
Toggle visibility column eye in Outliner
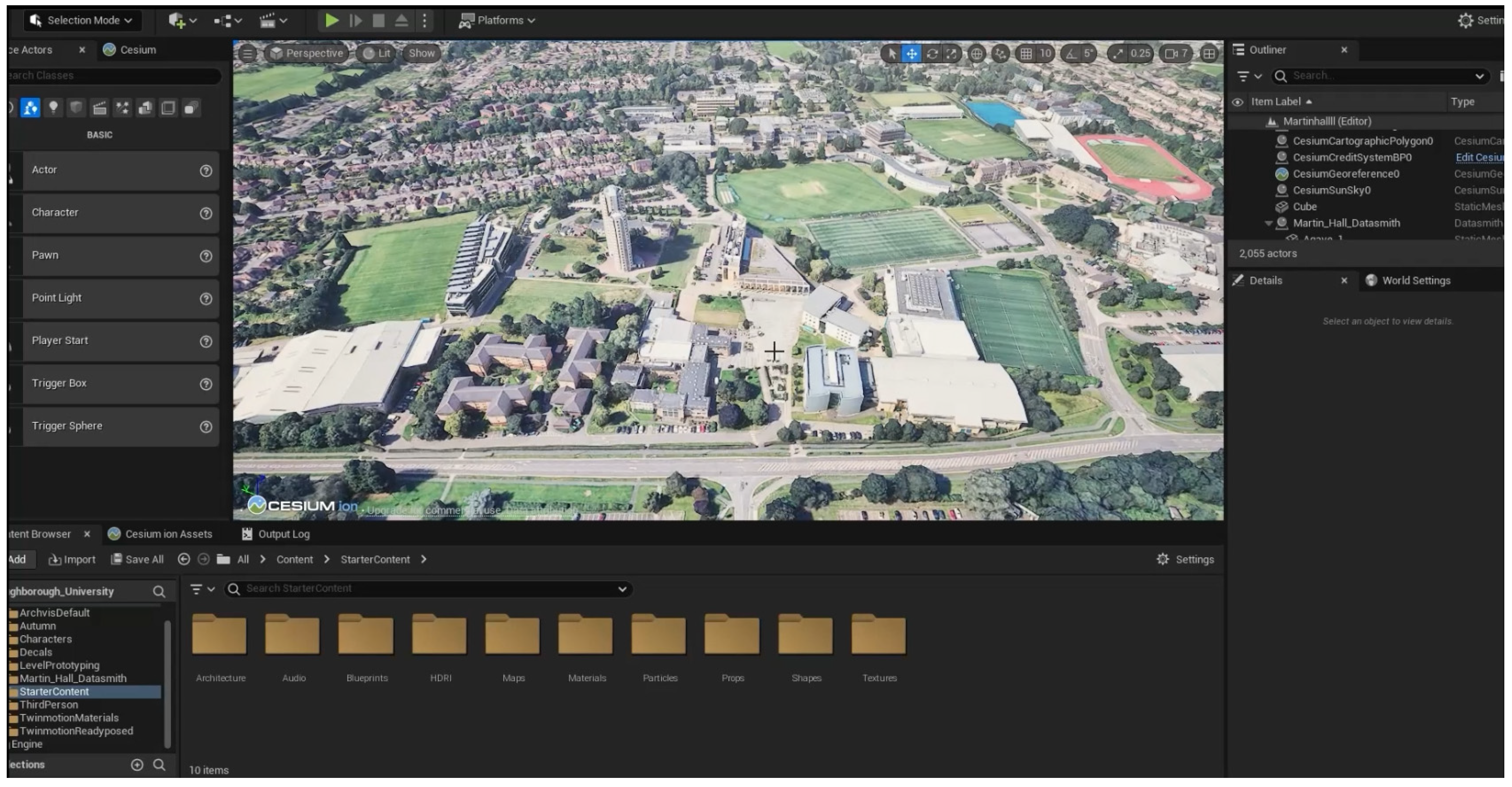pyautogui.click(x=1237, y=102)
